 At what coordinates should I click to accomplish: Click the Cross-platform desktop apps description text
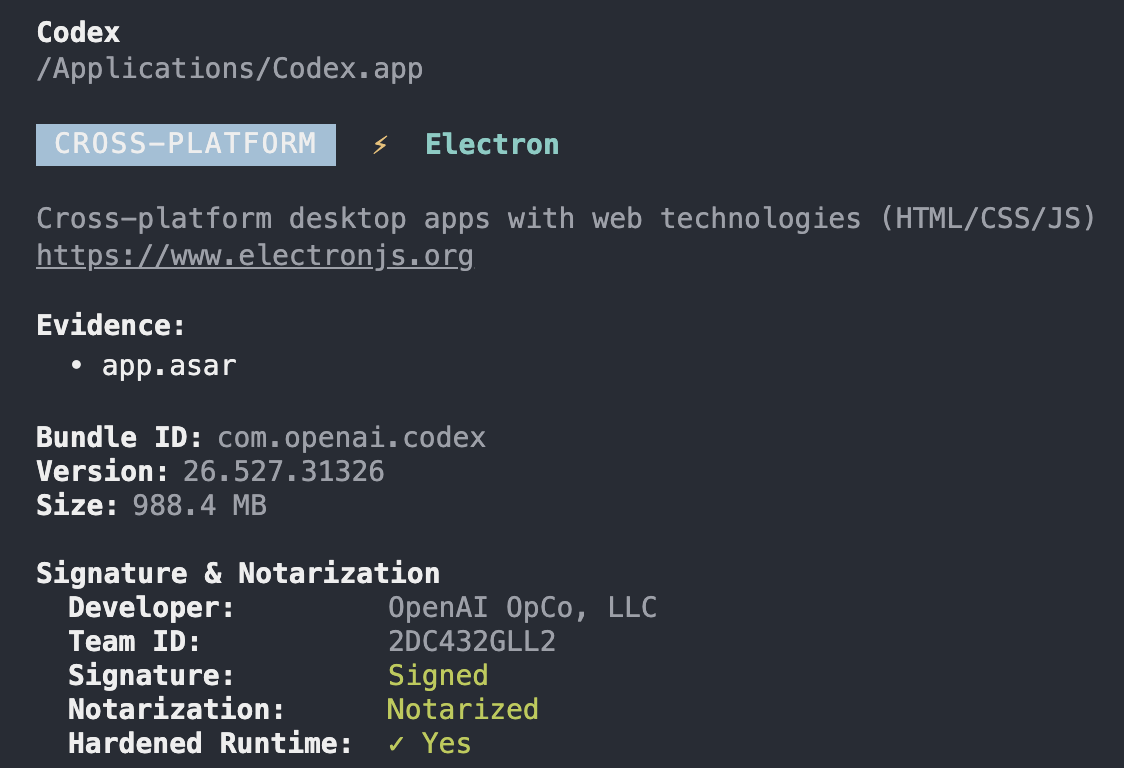[566, 219]
